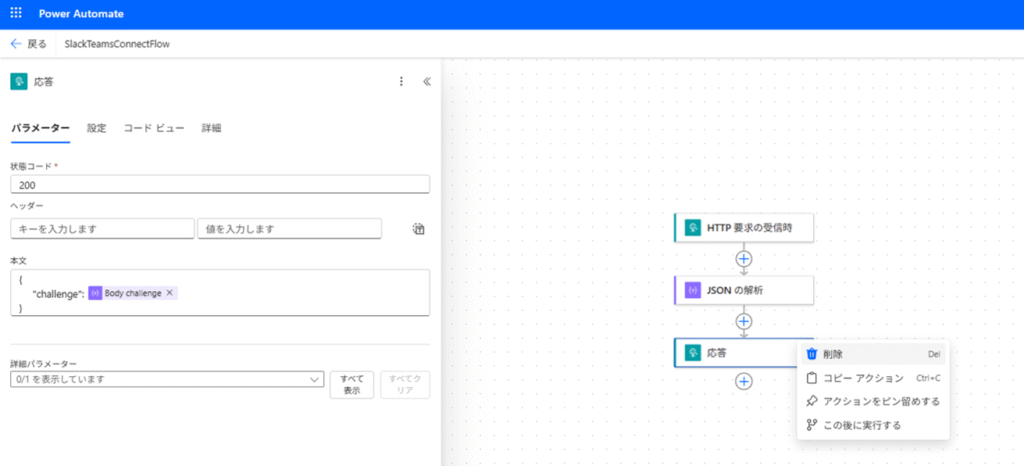
Task: Switch to the 設定 tab
Action: point(97,128)
